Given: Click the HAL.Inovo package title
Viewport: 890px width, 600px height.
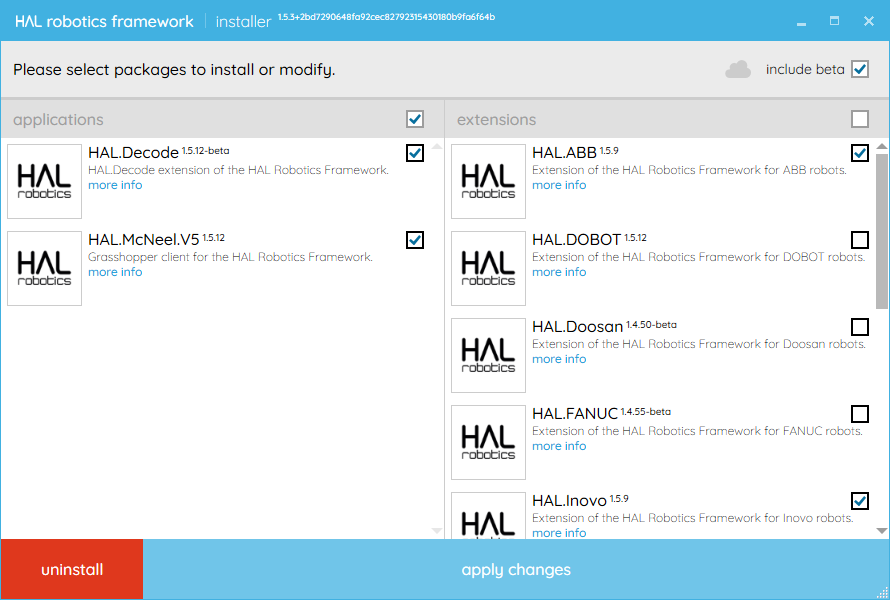Looking at the screenshot, I should click(x=569, y=500).
